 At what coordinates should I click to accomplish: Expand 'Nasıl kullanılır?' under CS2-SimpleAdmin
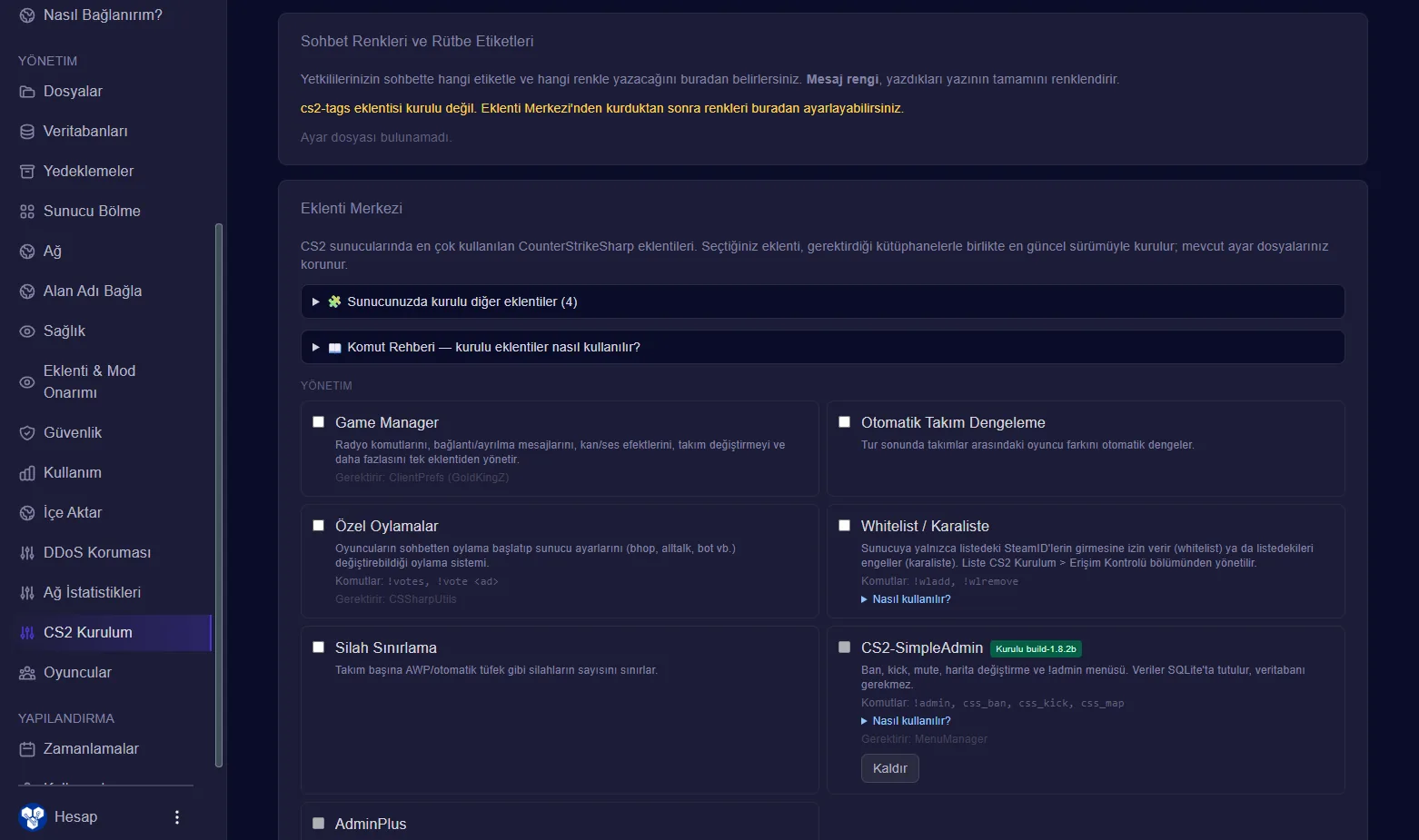click(x=906, y=721)
